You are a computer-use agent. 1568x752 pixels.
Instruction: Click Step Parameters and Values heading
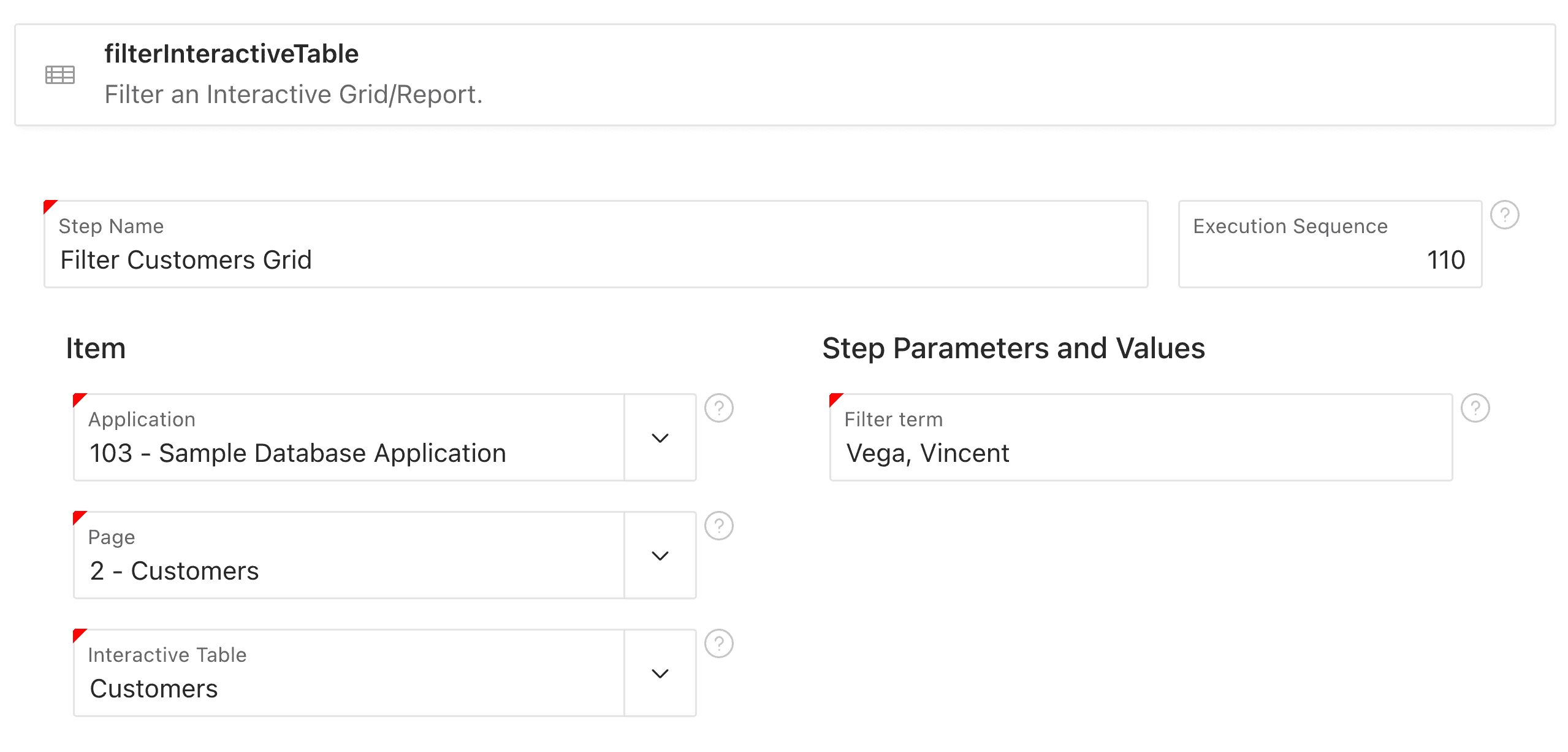pos(1013,348)
